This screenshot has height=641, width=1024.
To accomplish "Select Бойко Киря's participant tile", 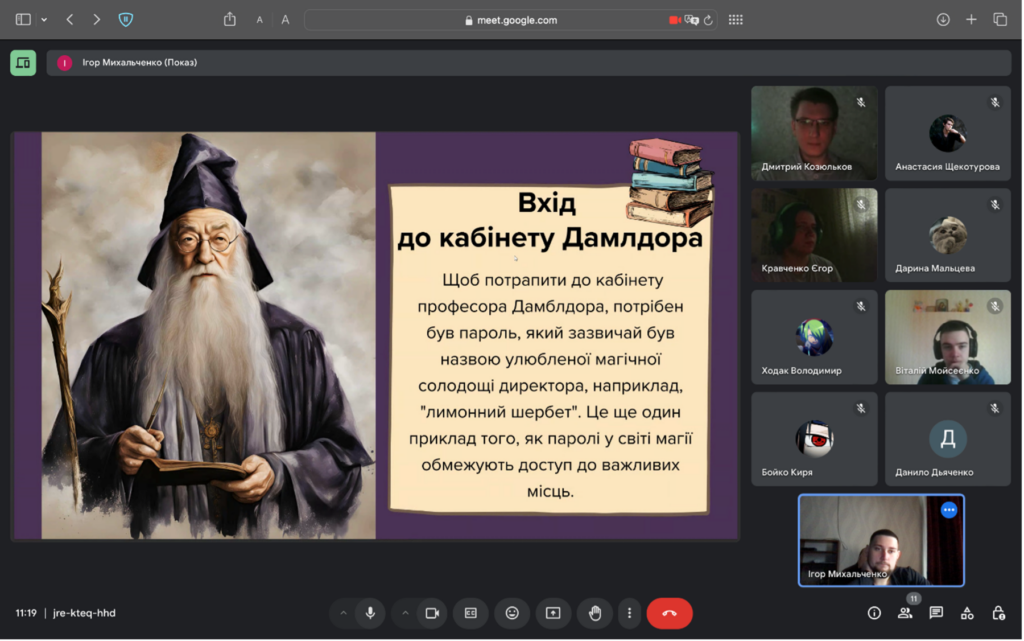I will coord(814,439).
